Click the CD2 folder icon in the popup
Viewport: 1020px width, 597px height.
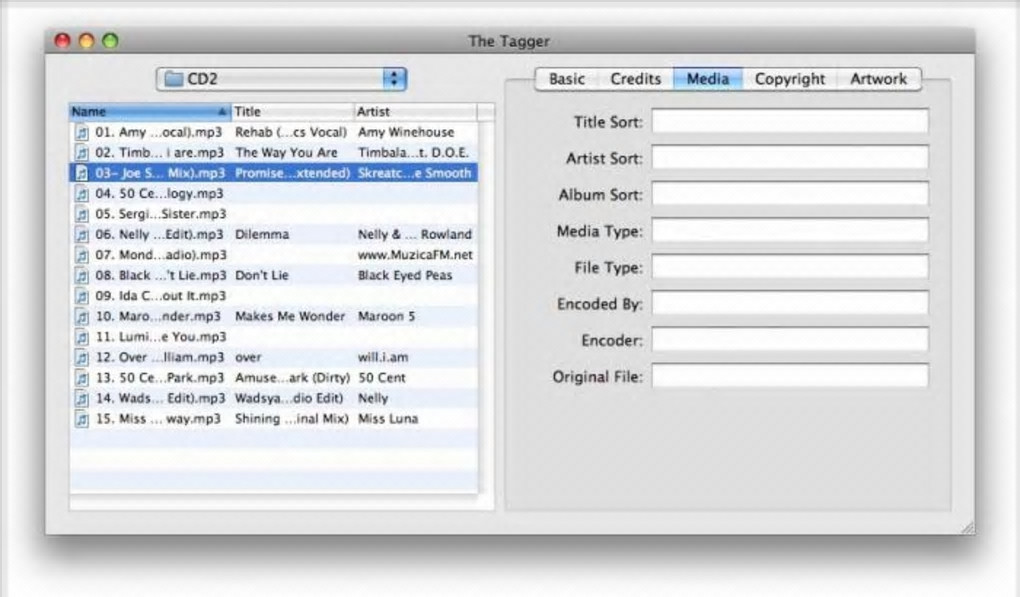point(174,79)
